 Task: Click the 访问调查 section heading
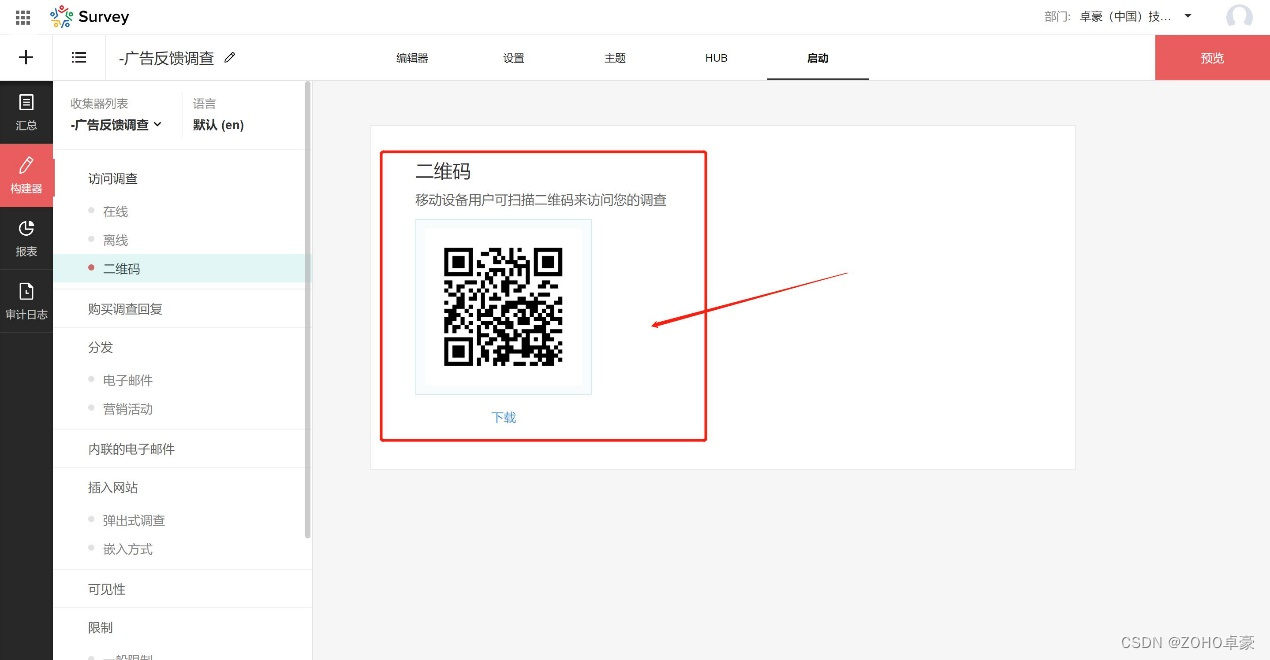[113, 179]
